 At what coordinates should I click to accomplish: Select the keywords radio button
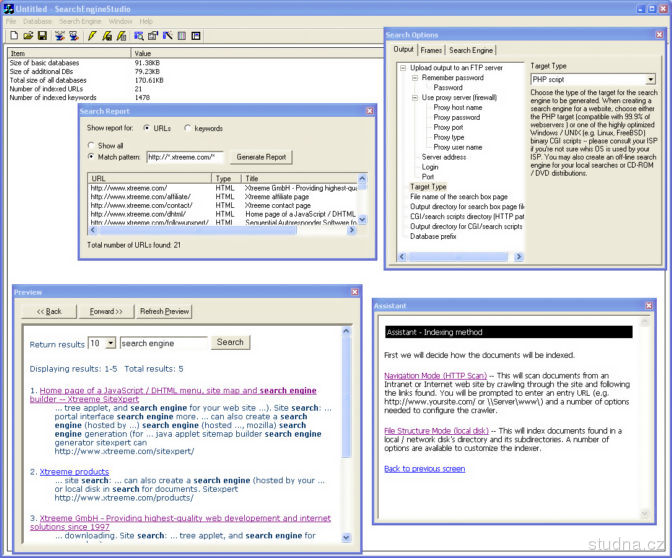pyautogui.click(x=187, y=129)
